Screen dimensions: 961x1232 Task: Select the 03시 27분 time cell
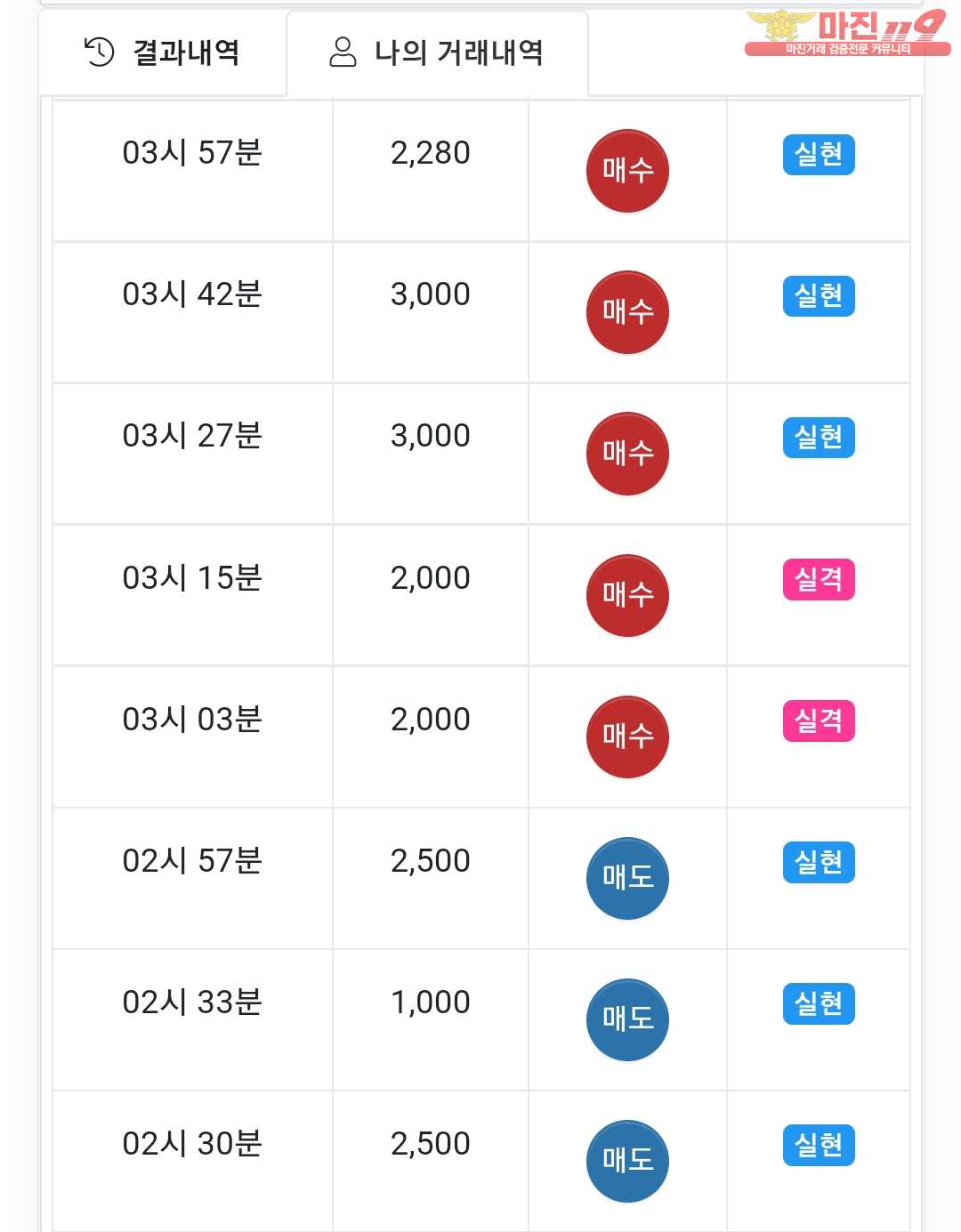coord(192,454)
